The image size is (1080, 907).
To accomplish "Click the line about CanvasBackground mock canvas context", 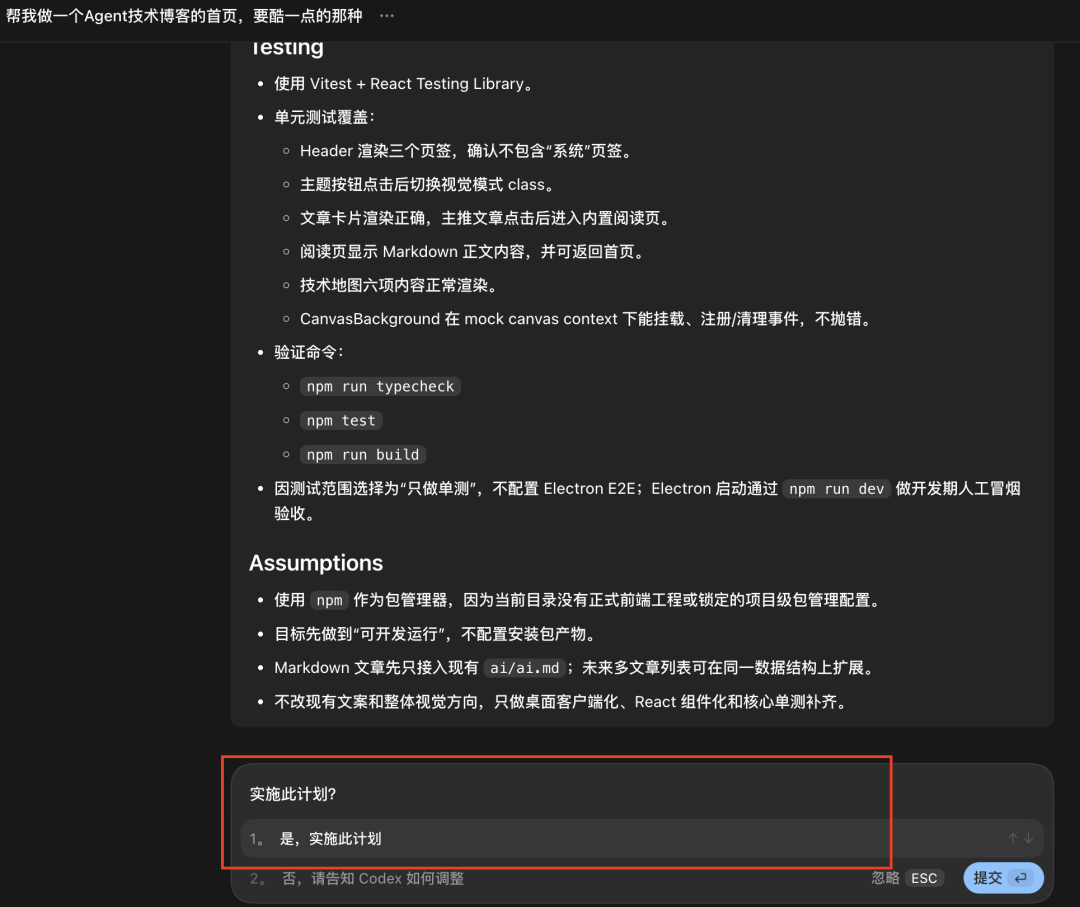I will (x=586, y=319).
